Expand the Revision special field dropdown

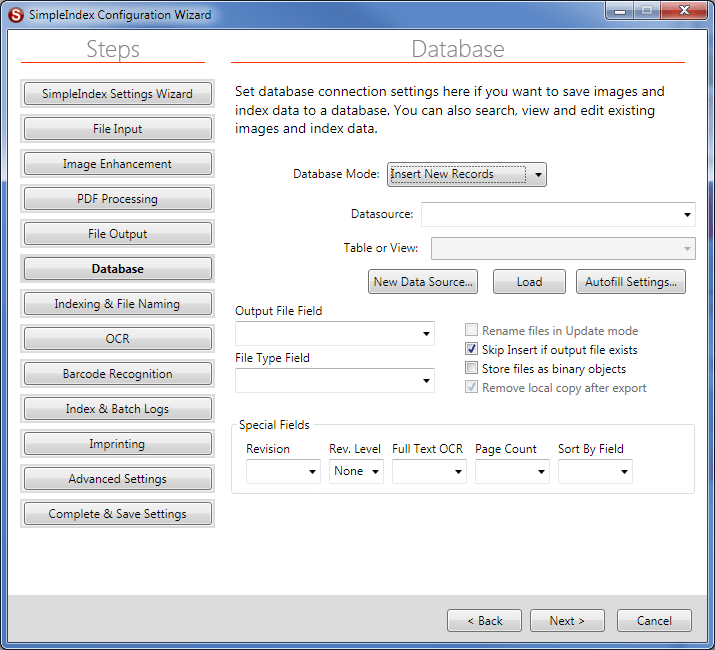[x=283, y=471]
